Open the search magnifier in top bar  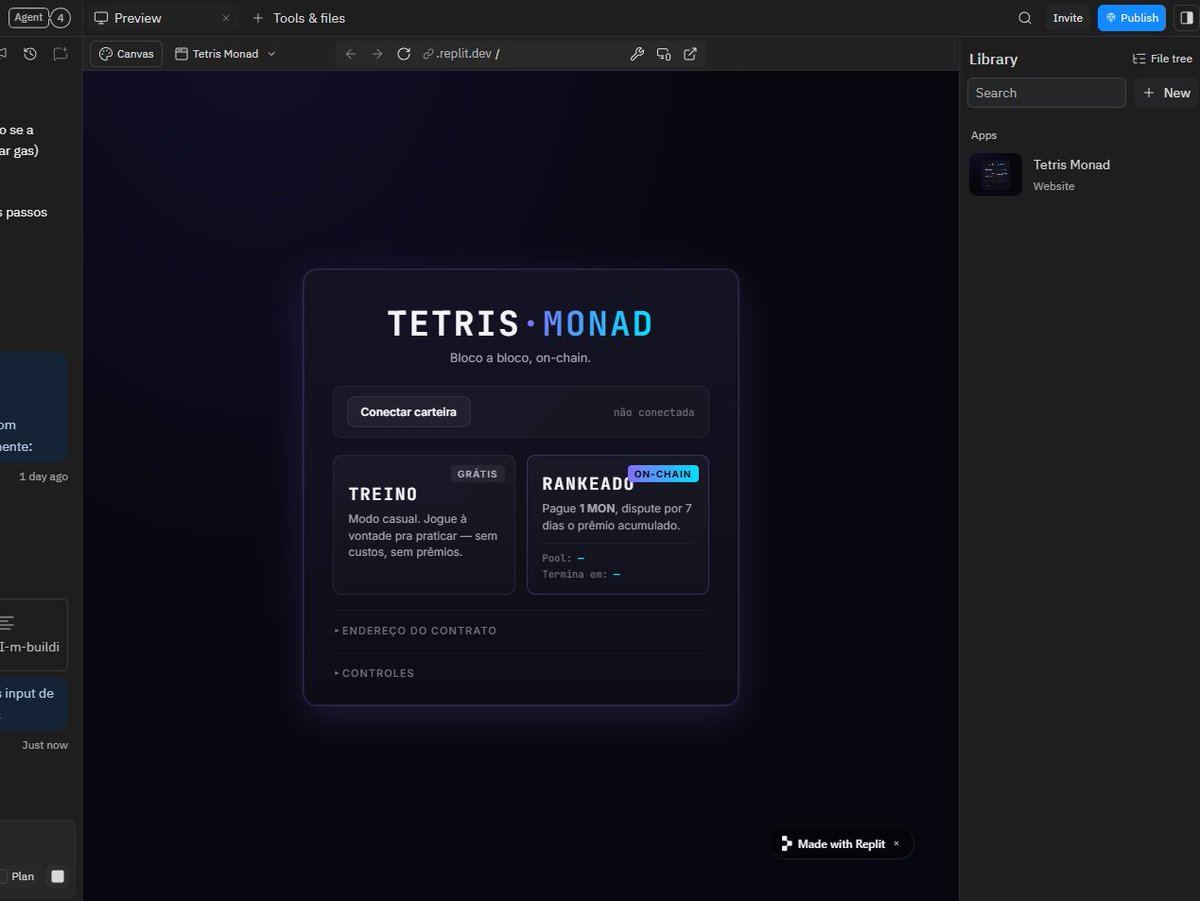coord(1025,18)
